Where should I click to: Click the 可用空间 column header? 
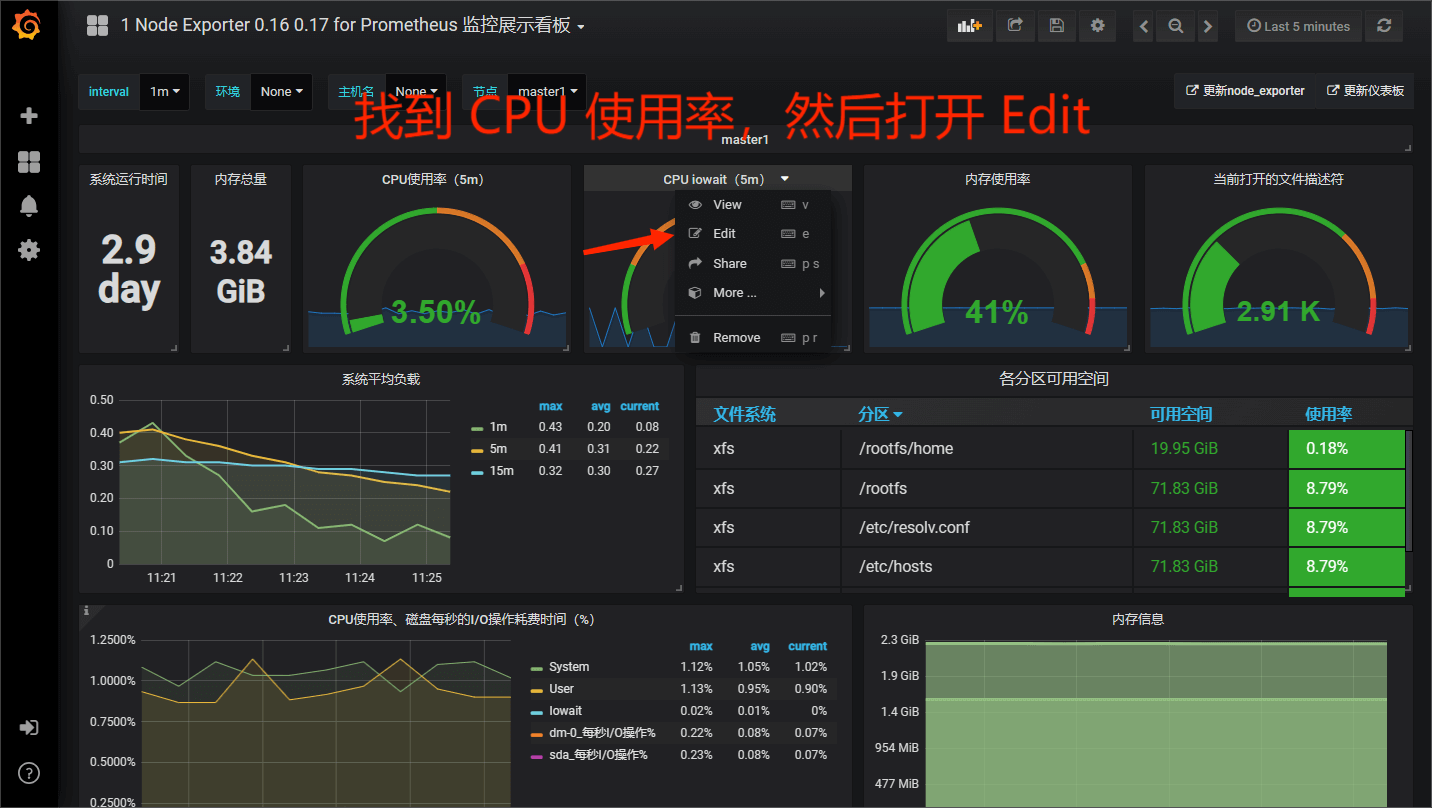point(1181,414)
